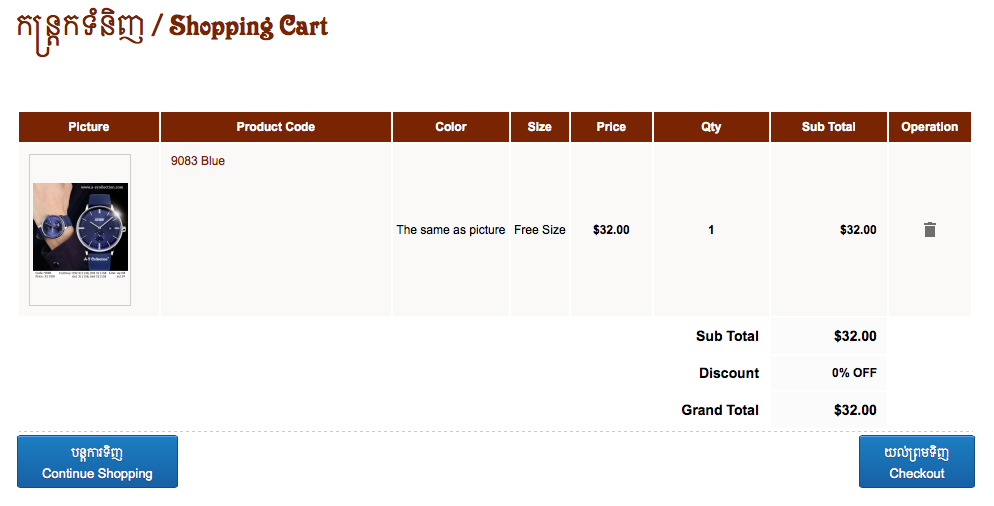Click The same as picture color cell
The width and height of the screenshot is (994, 506).
[x=451, y=230]
